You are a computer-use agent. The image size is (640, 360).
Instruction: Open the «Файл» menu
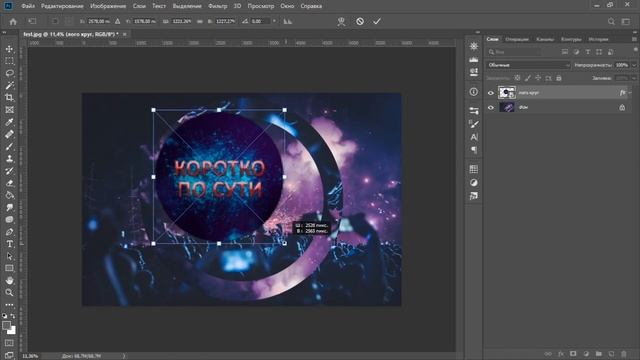28,6
